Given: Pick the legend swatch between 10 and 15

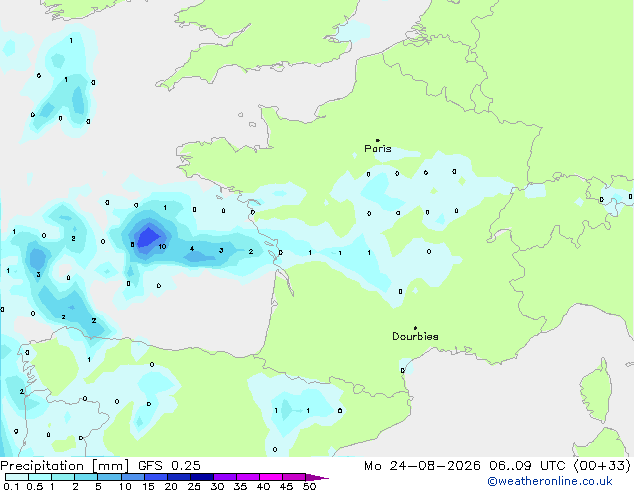Looking at the screenshot, I should [x=132, y=477].
